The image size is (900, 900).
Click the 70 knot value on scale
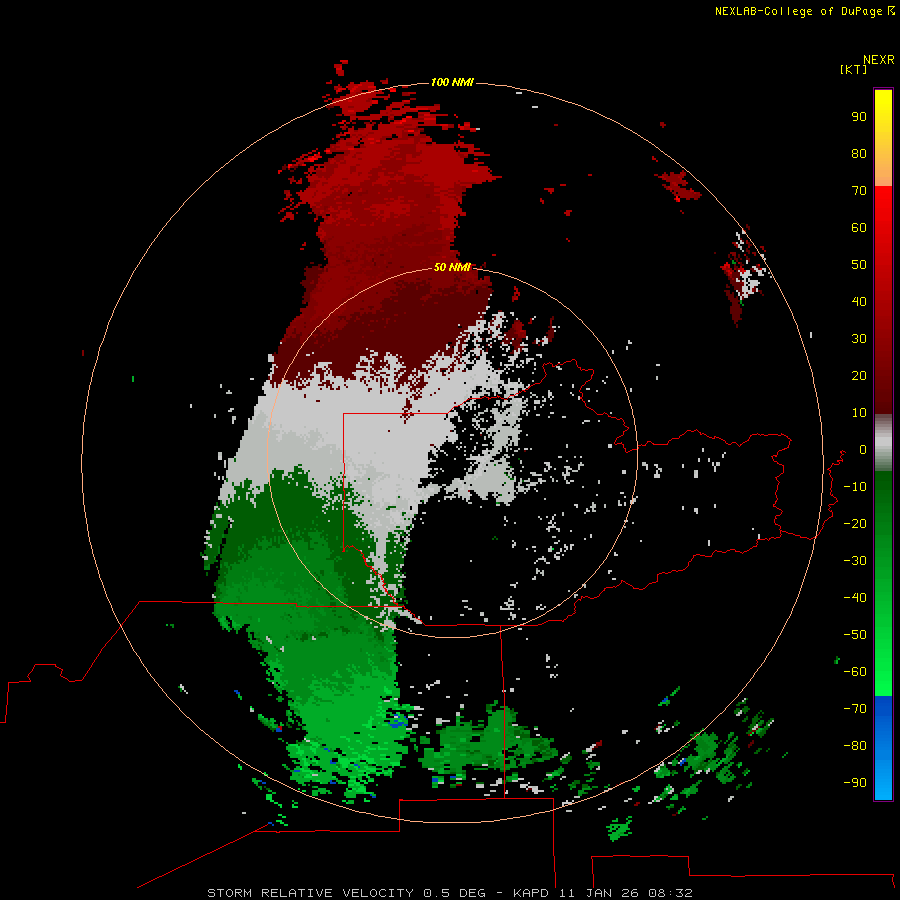(859, 191)
